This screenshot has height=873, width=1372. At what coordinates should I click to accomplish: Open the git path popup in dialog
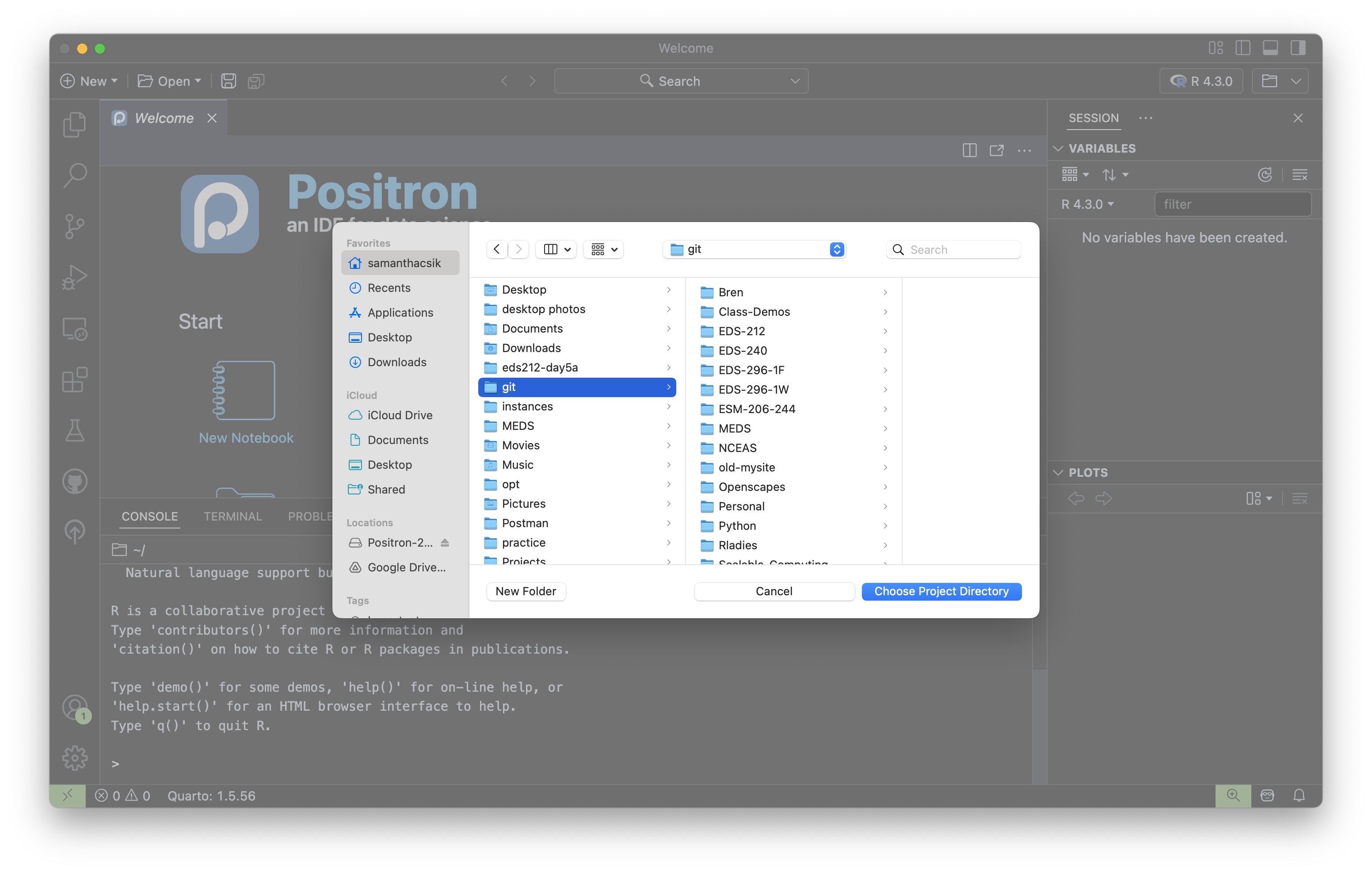click(754, 249)
